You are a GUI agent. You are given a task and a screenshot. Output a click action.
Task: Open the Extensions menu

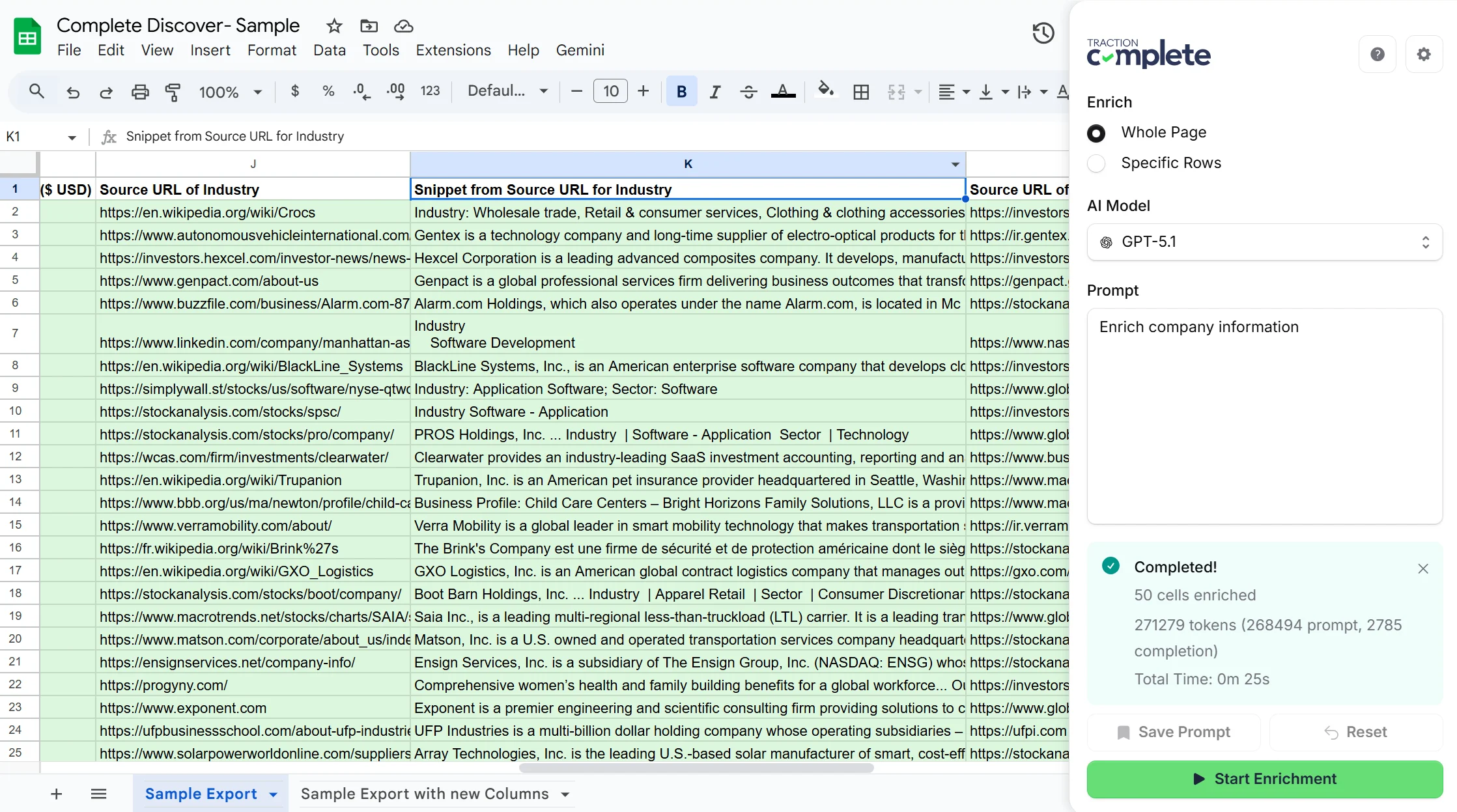click(x=453, y=50)
